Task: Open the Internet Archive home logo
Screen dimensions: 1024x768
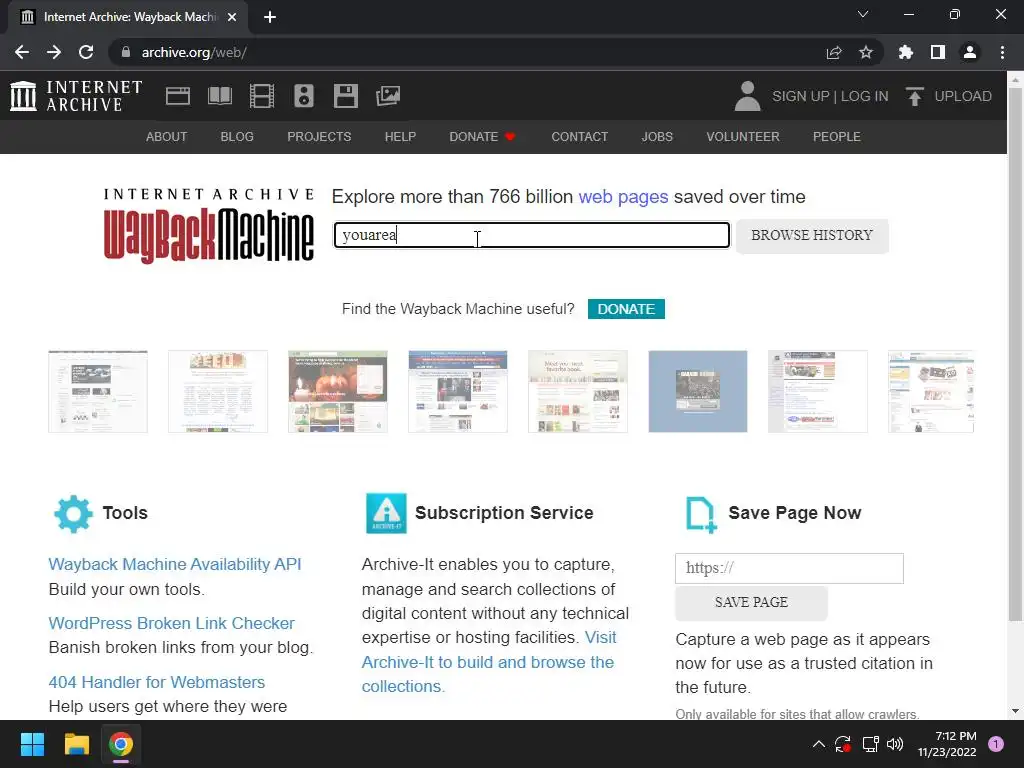Action: [76, 96]
